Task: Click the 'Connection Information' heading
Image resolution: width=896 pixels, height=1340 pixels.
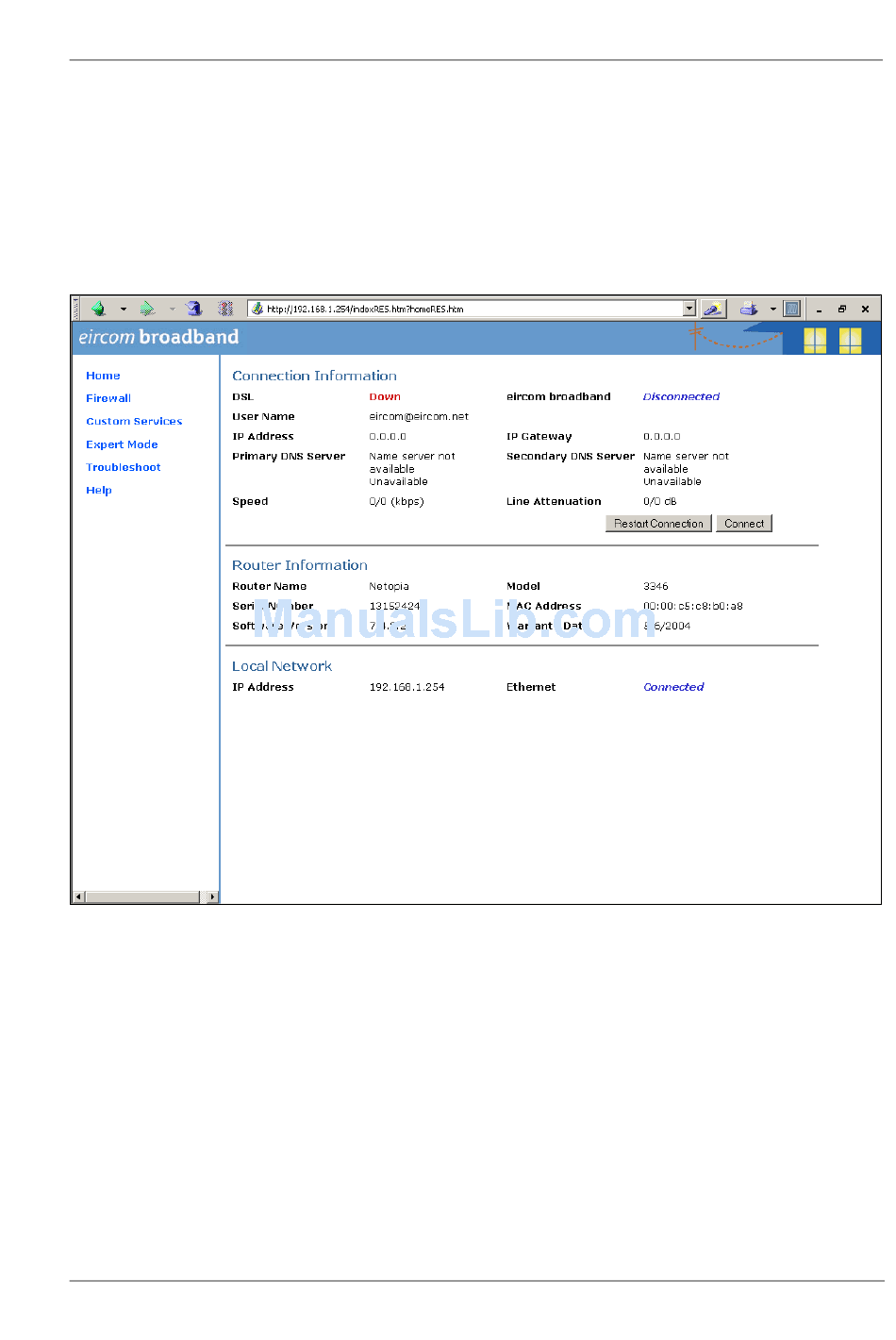Action: pyautogui.click(x=314, y=376)
